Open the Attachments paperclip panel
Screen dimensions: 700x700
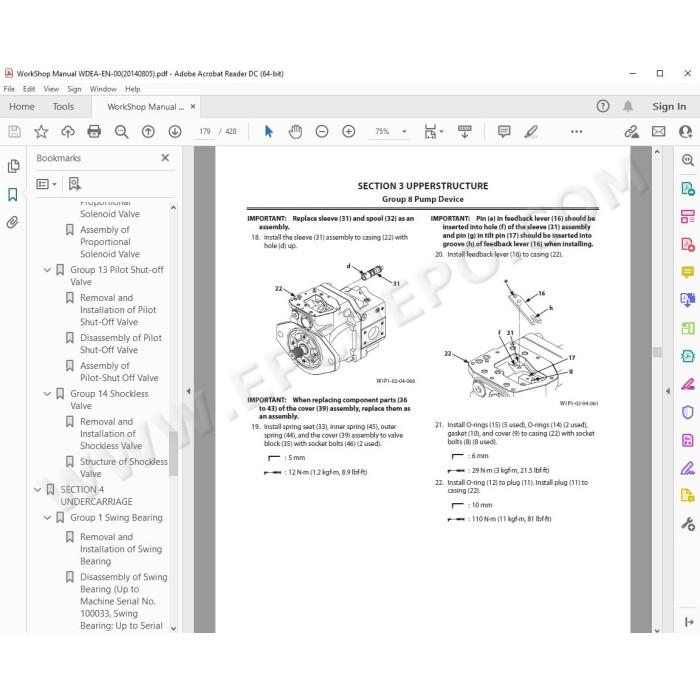click(12, 222)
